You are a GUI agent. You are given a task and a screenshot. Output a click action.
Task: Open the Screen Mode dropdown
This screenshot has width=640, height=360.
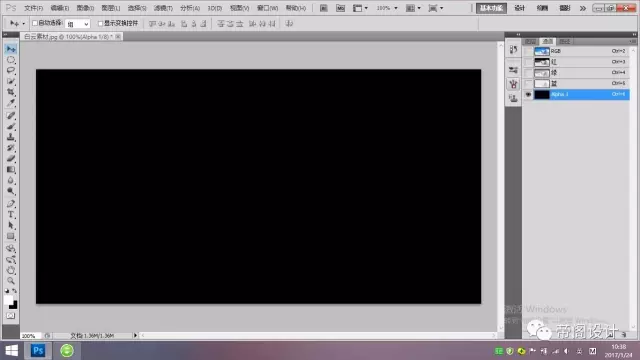point(436,8)
